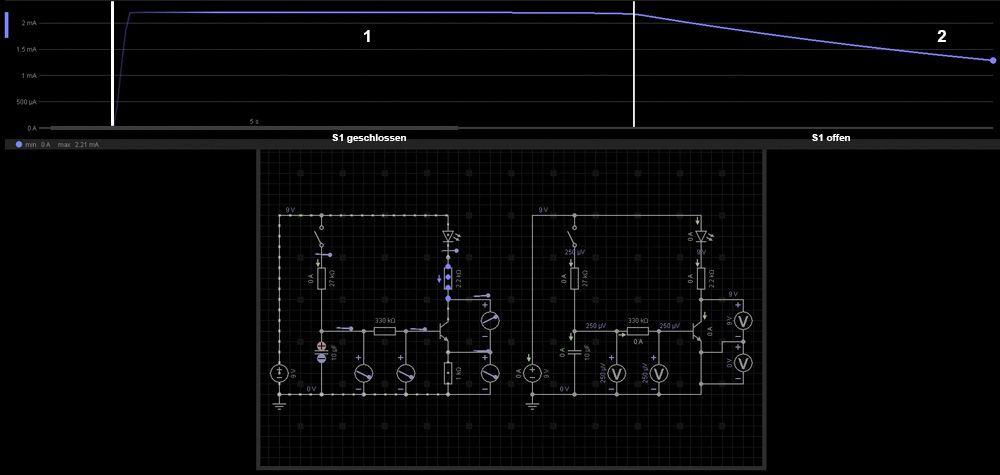Click the endpoint dot of the current trace
The height and width of the screenshot is (475, 1000).
click(992, 60)
